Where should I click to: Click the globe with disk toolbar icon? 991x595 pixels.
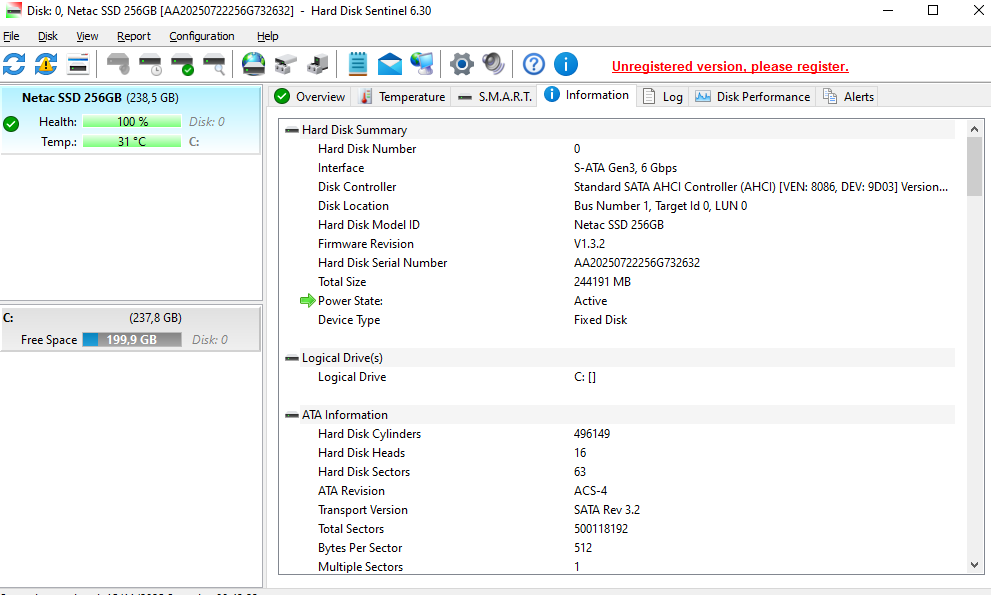(x=254, y=65)
